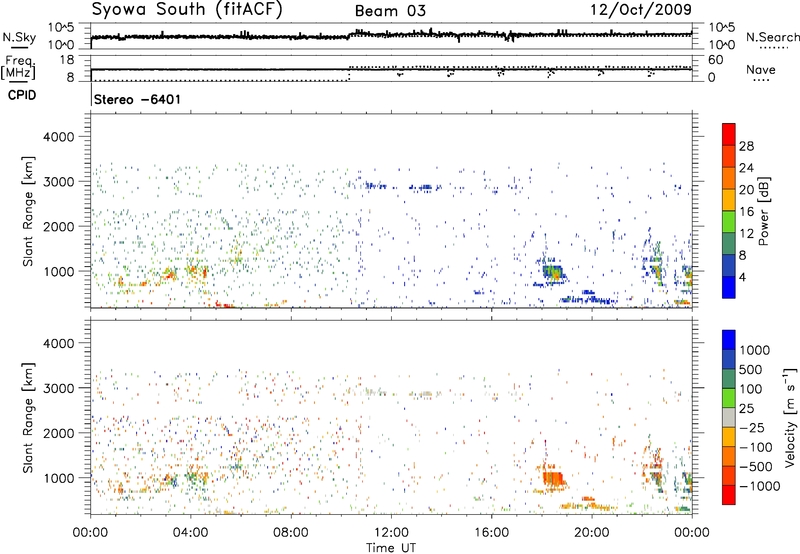Click the "28" tick on the power colorbar
This screenshot has width=800, height=554.
click(746, 146)
